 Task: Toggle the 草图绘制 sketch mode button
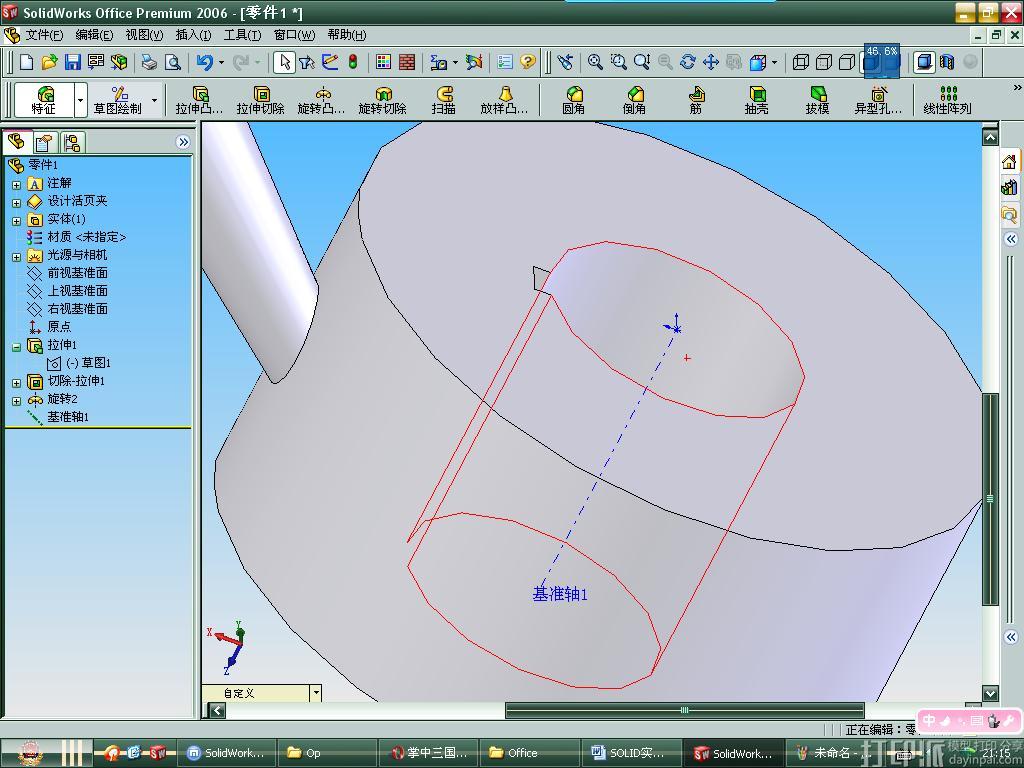click(x=118, y=100)
